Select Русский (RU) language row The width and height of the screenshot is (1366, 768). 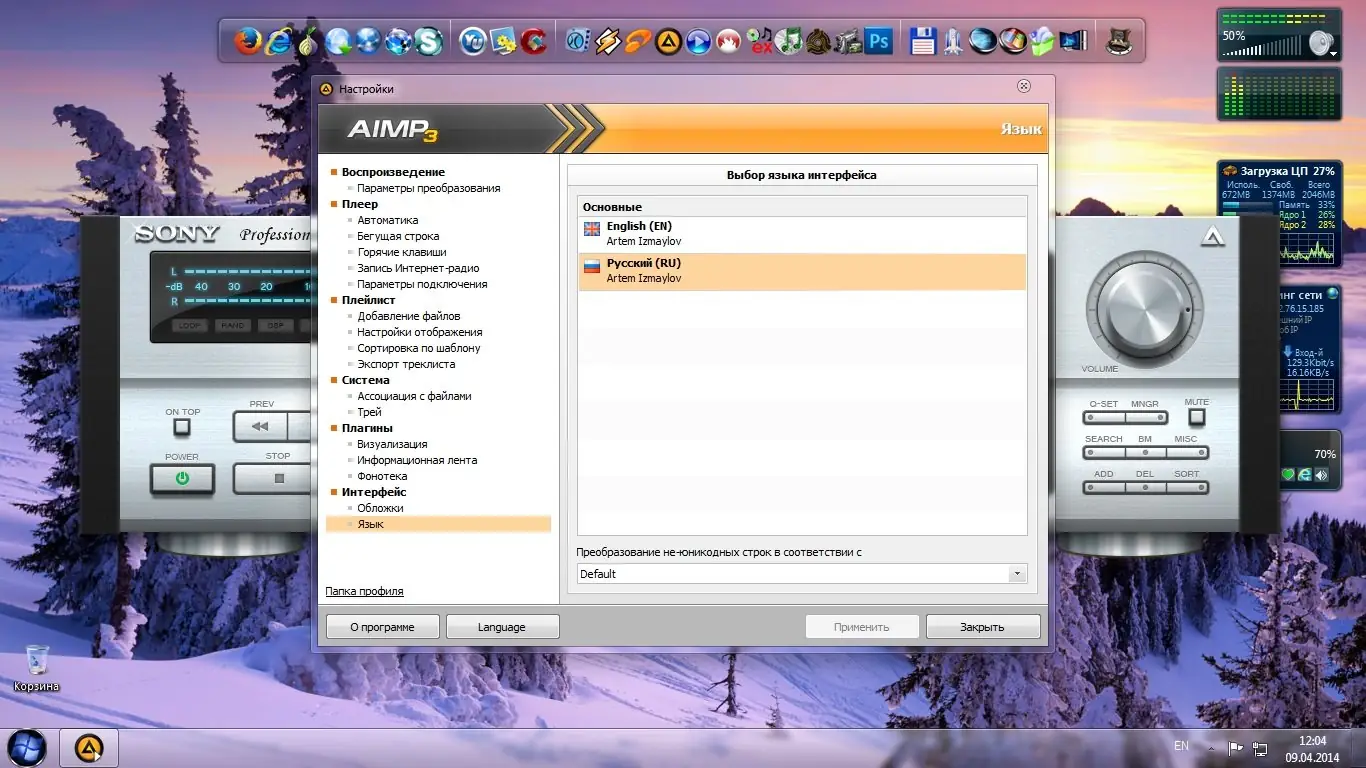802,272
